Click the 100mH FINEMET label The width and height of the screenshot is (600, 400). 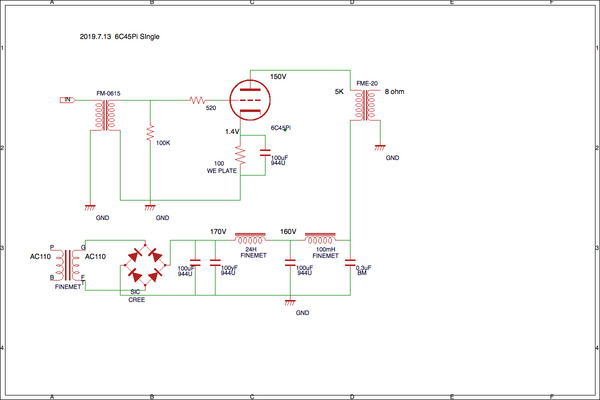[x=326, y=253]
